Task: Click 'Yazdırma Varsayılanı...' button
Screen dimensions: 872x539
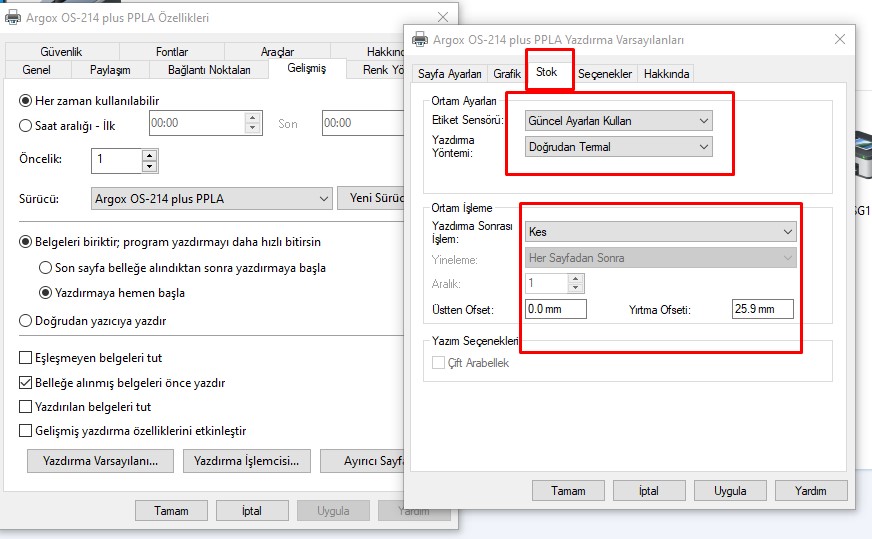Action: (x=101, y=461)
